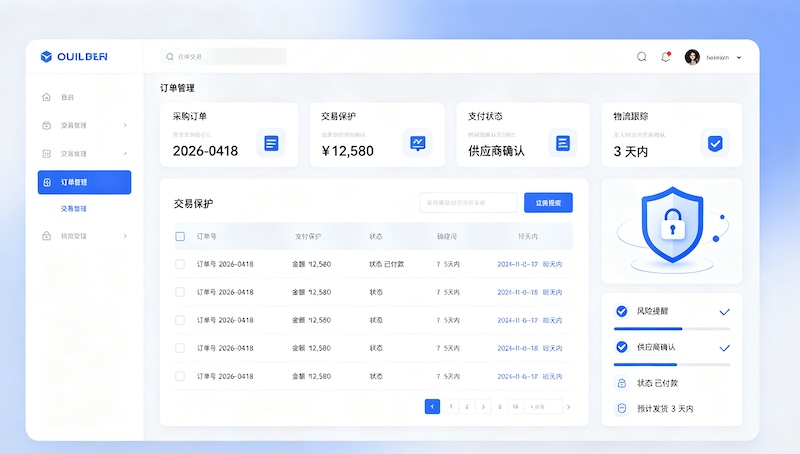Click the blue check circle beside 供应商确认 in right panel
The image size is (800, 454).
[621, 347]
